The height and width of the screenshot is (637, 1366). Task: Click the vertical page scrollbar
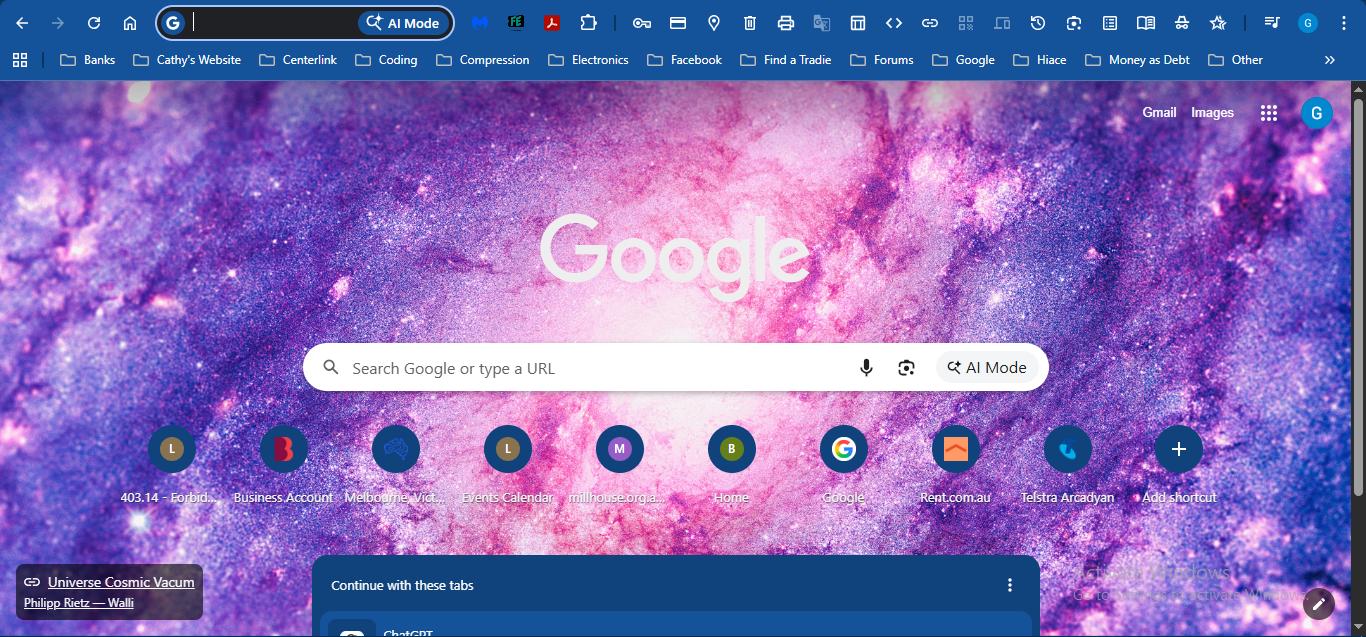[x=1358, y=295]
